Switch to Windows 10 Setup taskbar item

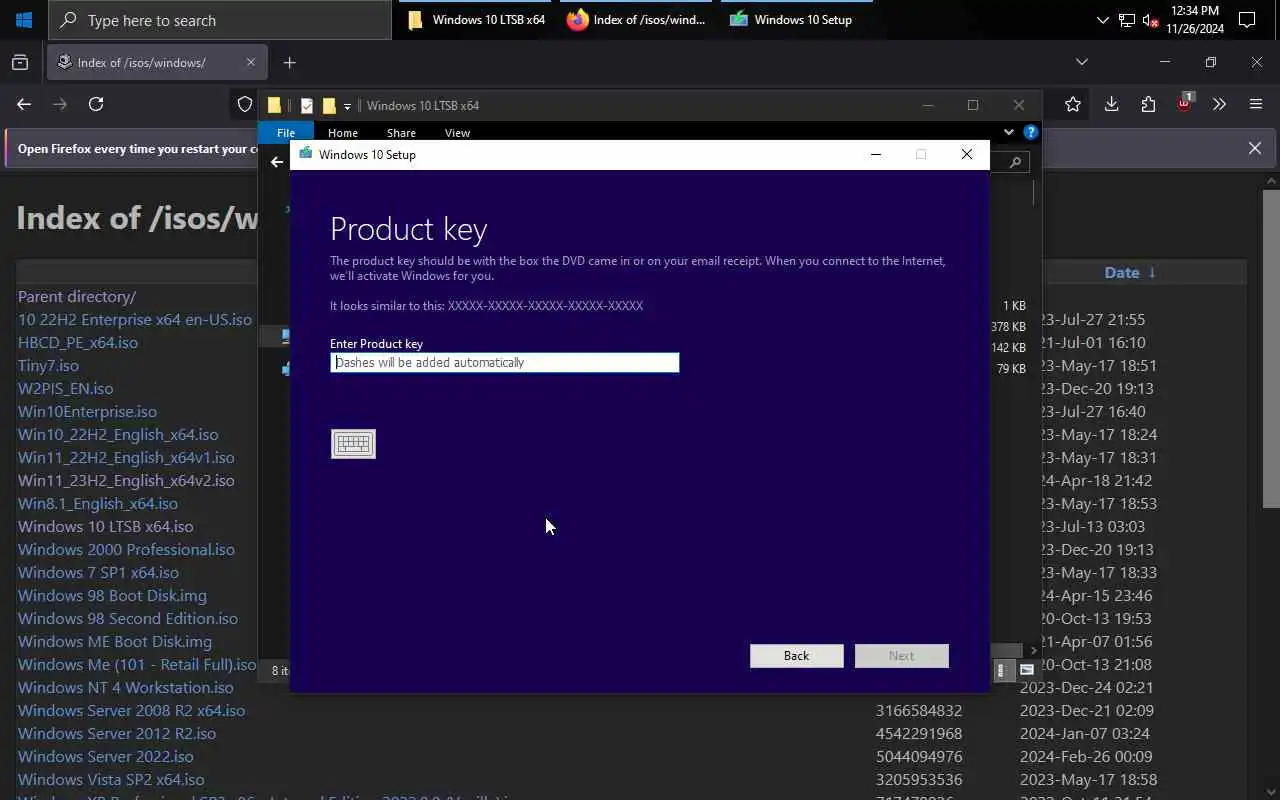[795, 20]
